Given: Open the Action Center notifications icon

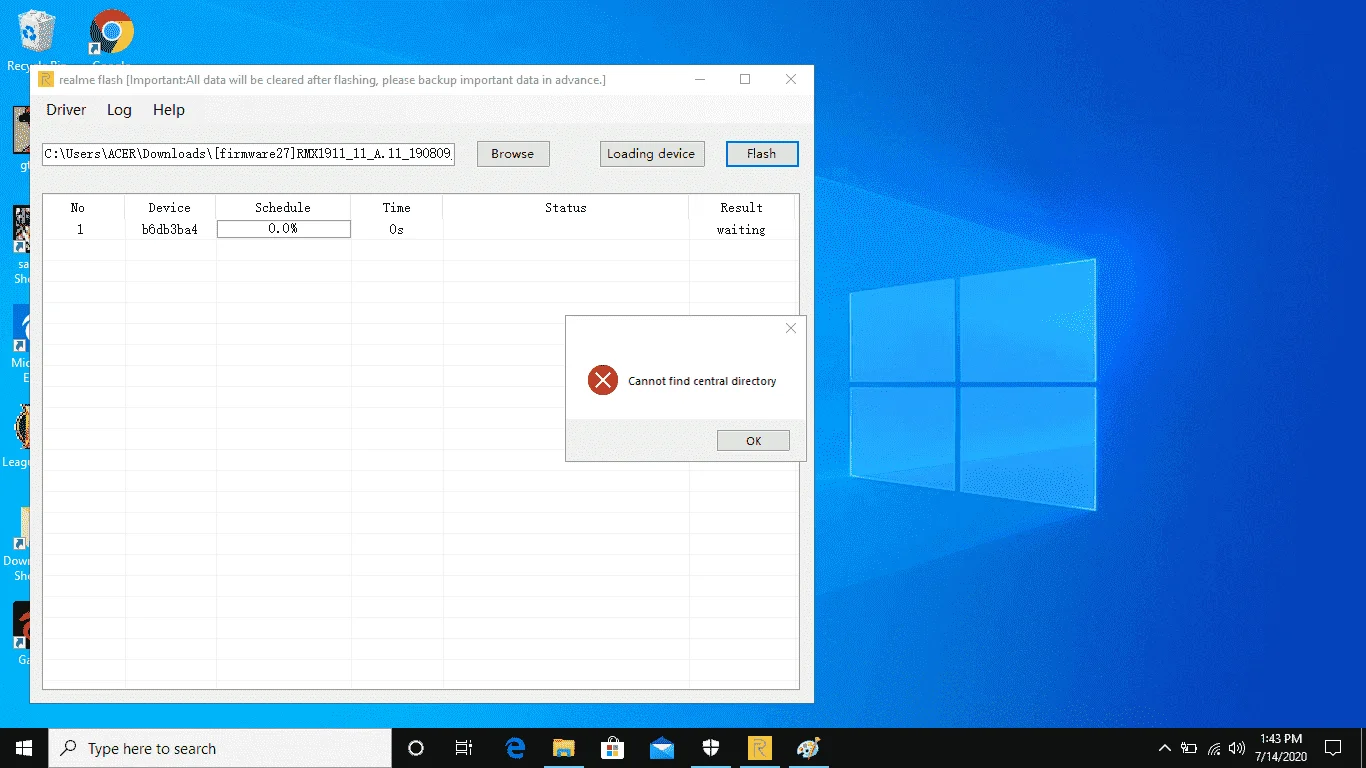Looking at the screenshot, I should [x=1333, y=748].
